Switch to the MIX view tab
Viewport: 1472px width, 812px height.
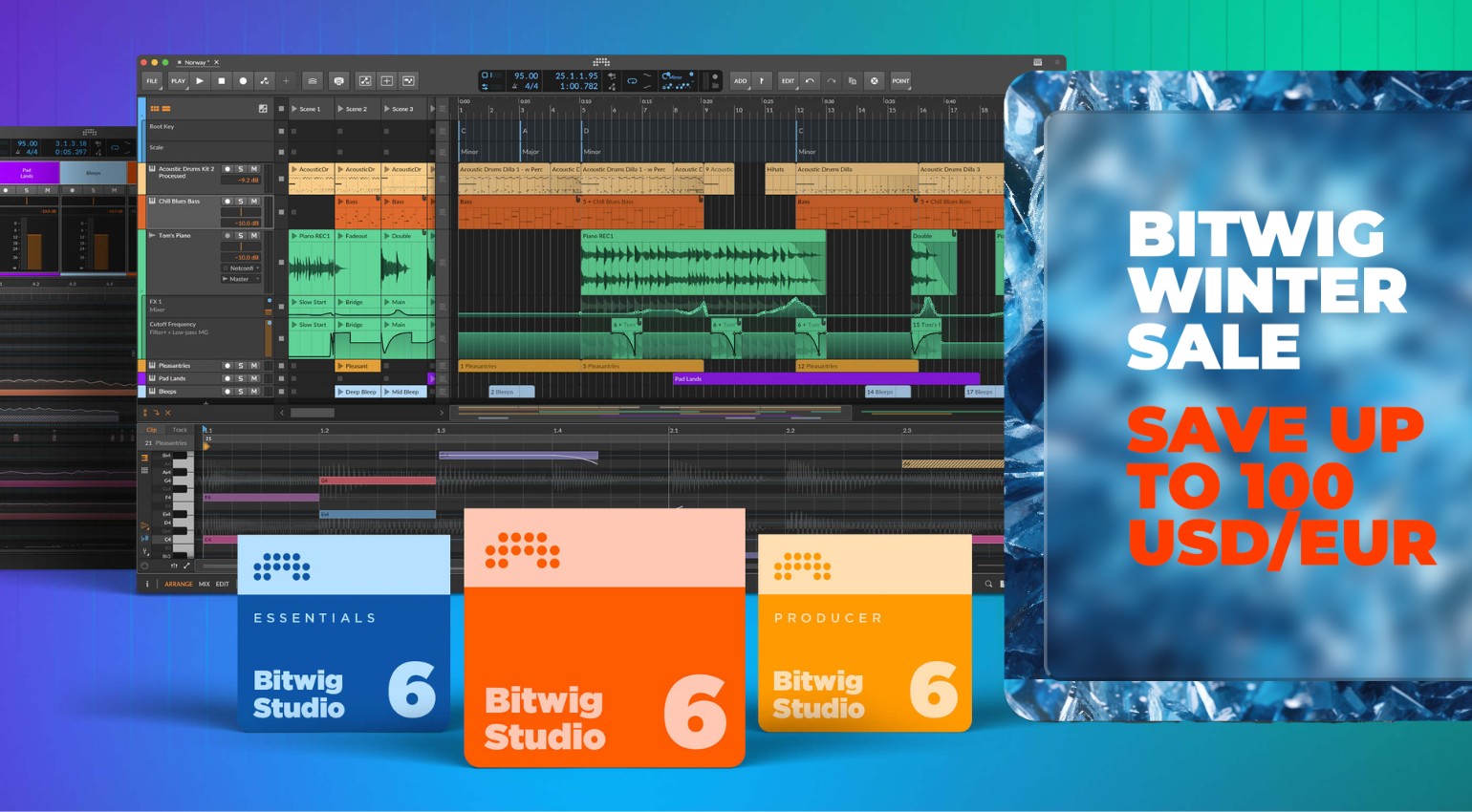pos(204,584)
